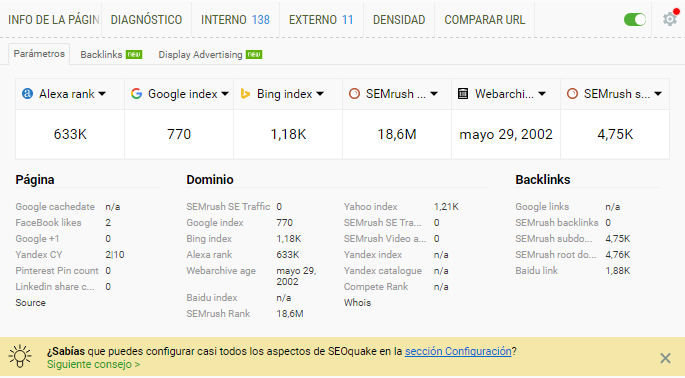Open the INTERNO 138 tab
Screen dimensions: 685x378
235,20
